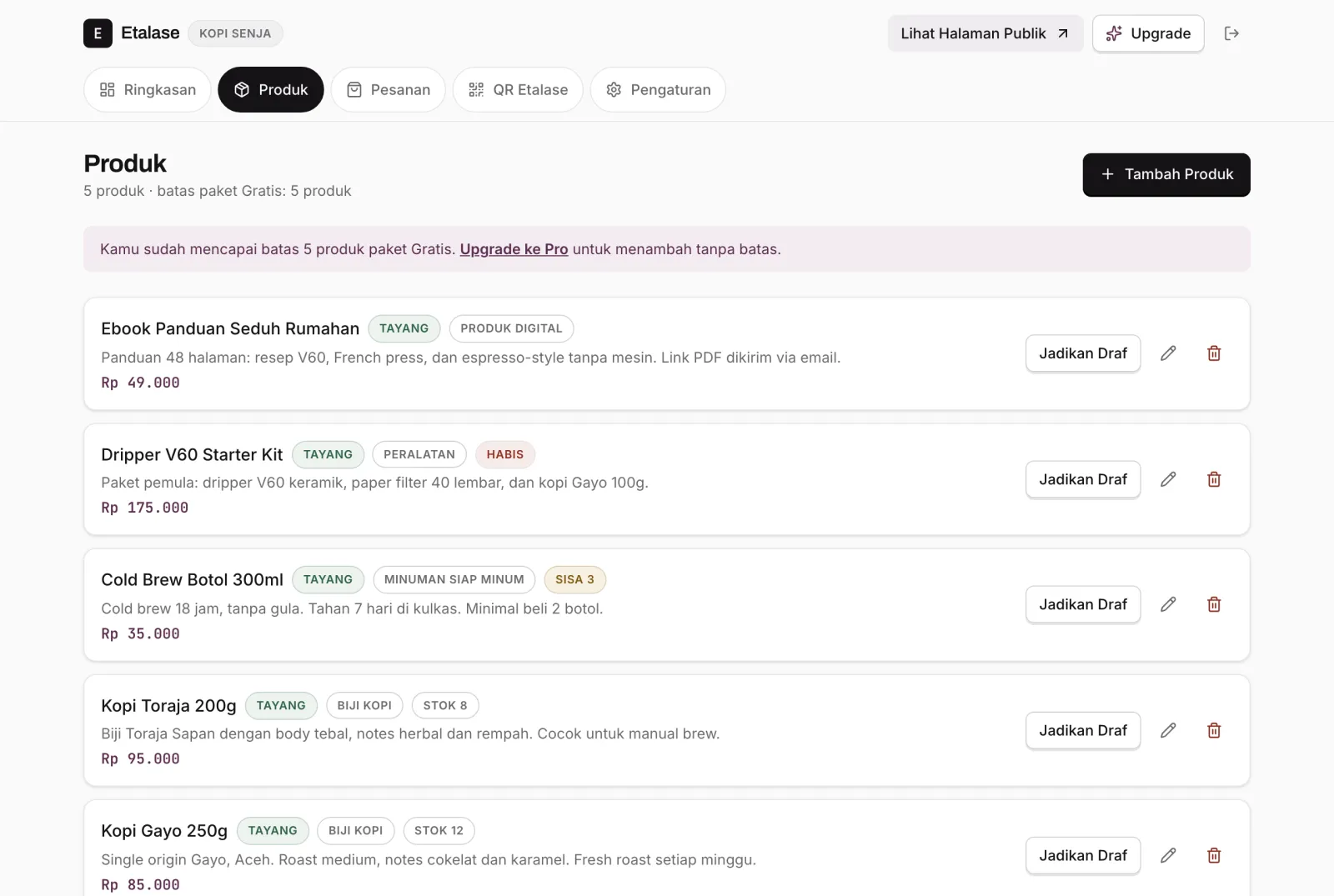Open the Pengaturan tab
Viewport: 1334px width, 896px height.
click(x=658, y=89)
